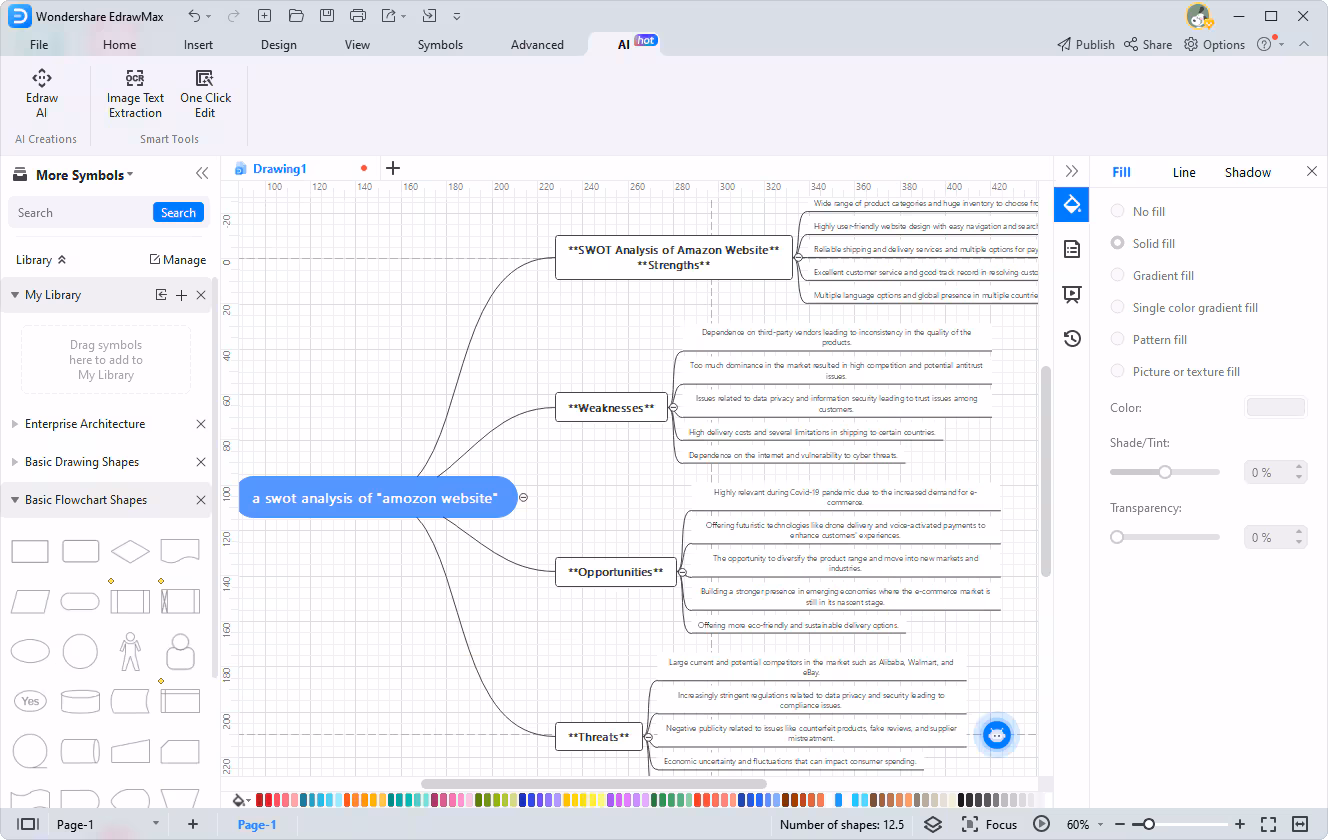This screenshot has width=1328, height=840.
Task: Open the Fill style panel icon
Action: click(x=1072, y=204)
